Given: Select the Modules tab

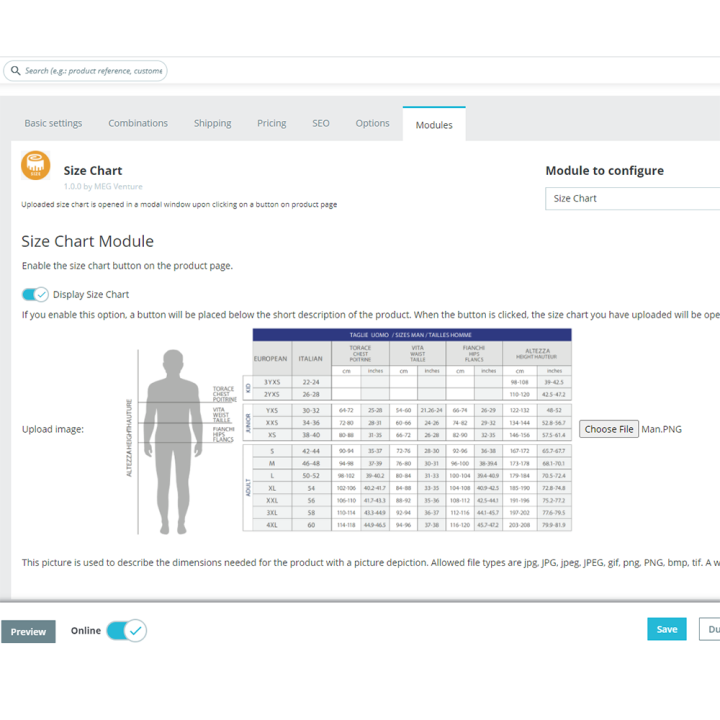Looking at the screenshot, I should coord(434,124).
